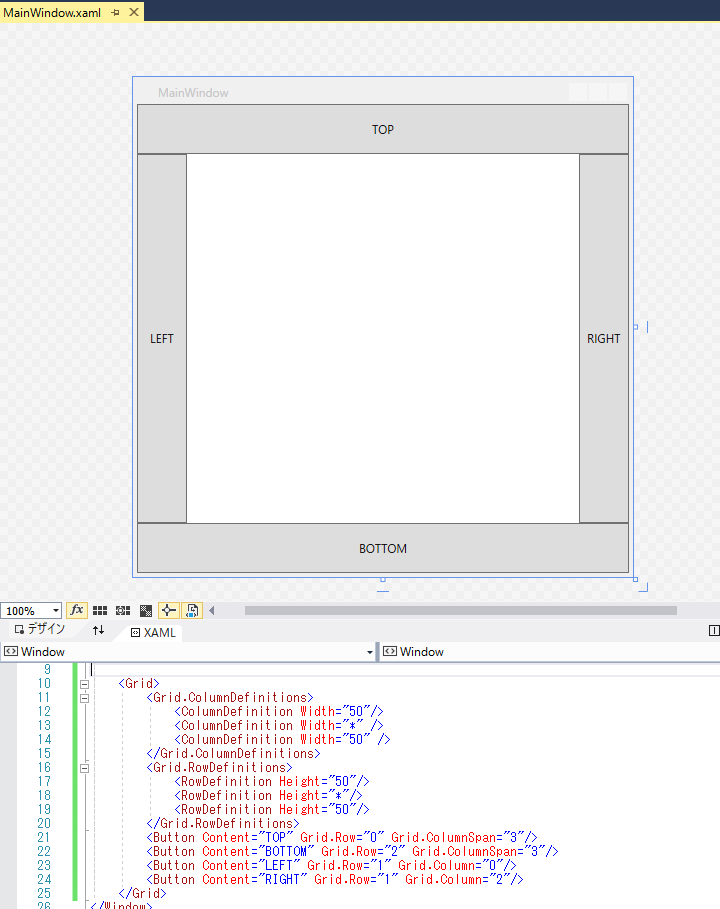Open the right Window member dropdown
The height and width of the screenshot is (909, 720).
(550, 652)
